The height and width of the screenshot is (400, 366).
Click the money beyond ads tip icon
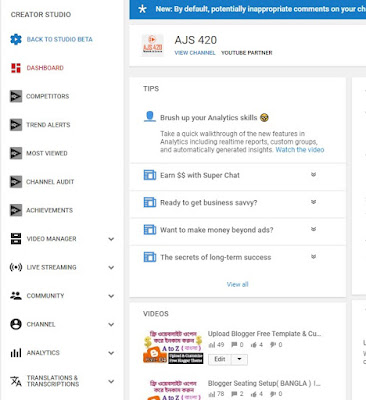tap(150, 230)
